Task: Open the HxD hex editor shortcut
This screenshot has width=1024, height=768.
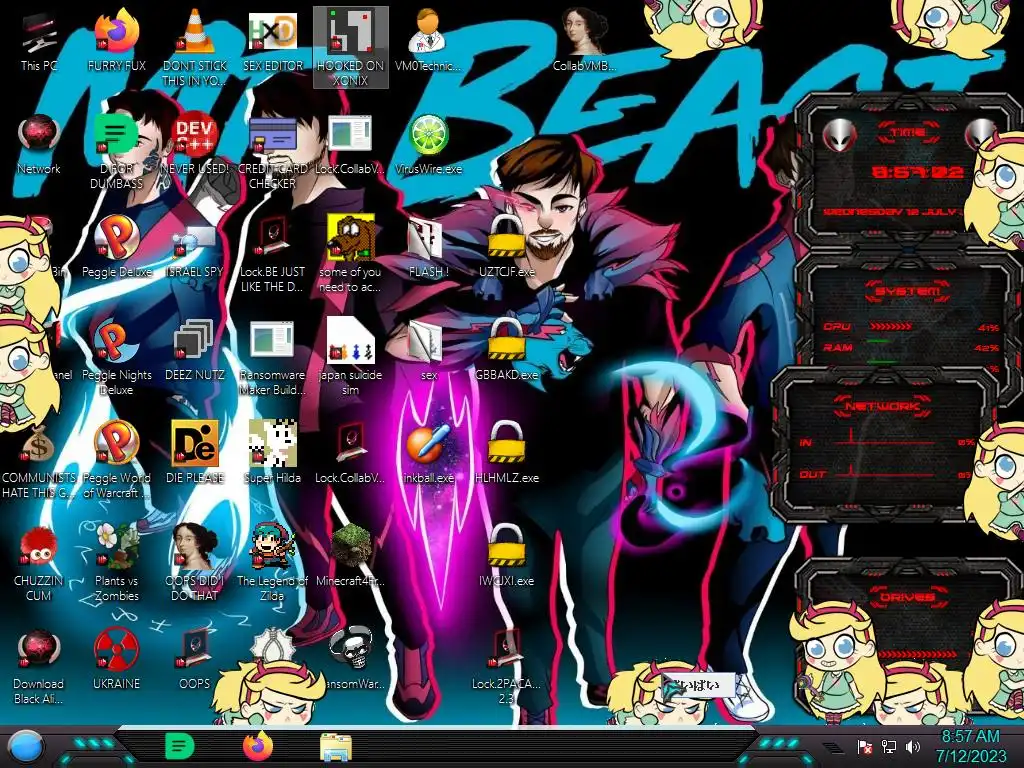Action: pos(272,40)
